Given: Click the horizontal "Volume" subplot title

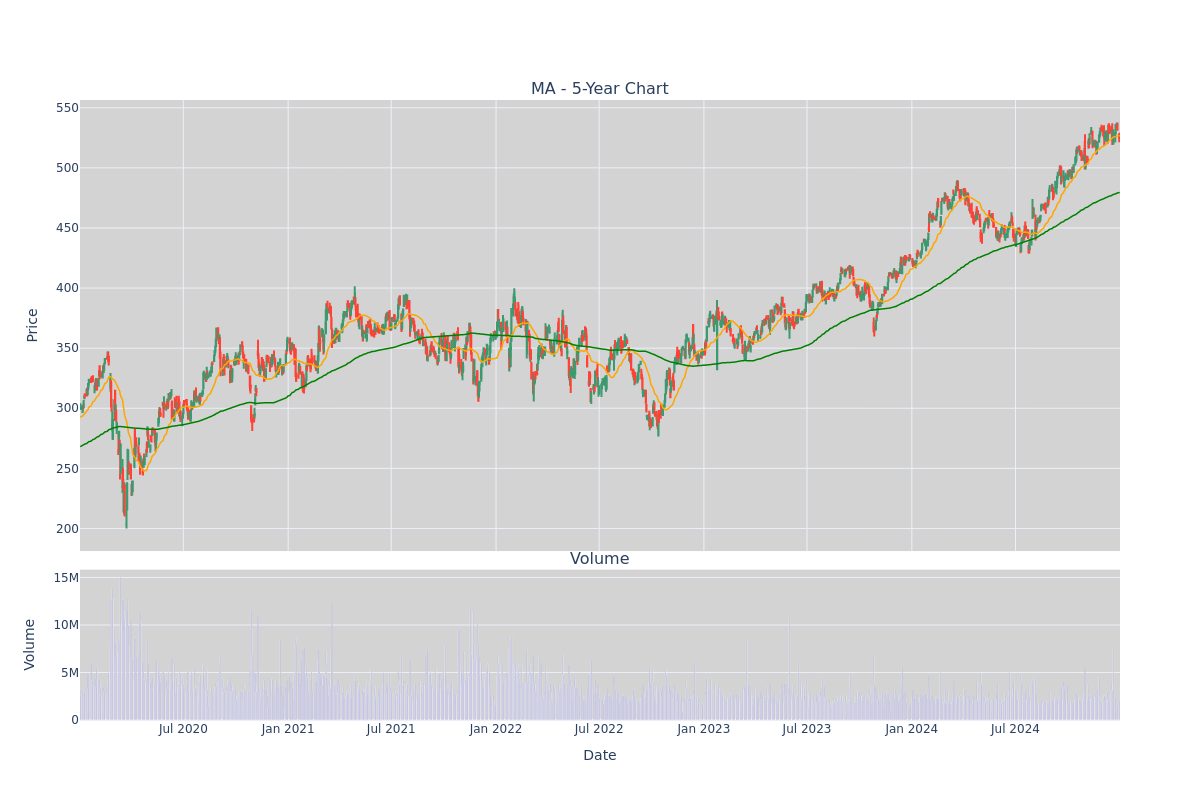Looking at the screenshot, I should 600,559.
